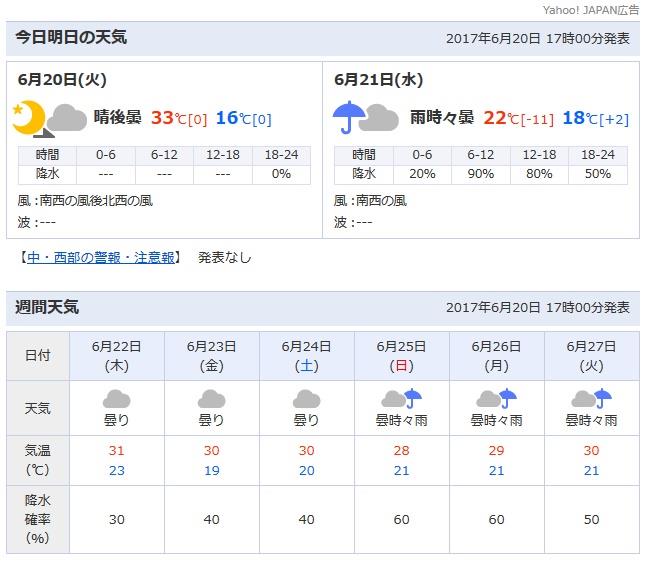Click the June 22 cloudy icon
Image resolution: width=649 pixels, height=565 pixels.
(116, 399)
